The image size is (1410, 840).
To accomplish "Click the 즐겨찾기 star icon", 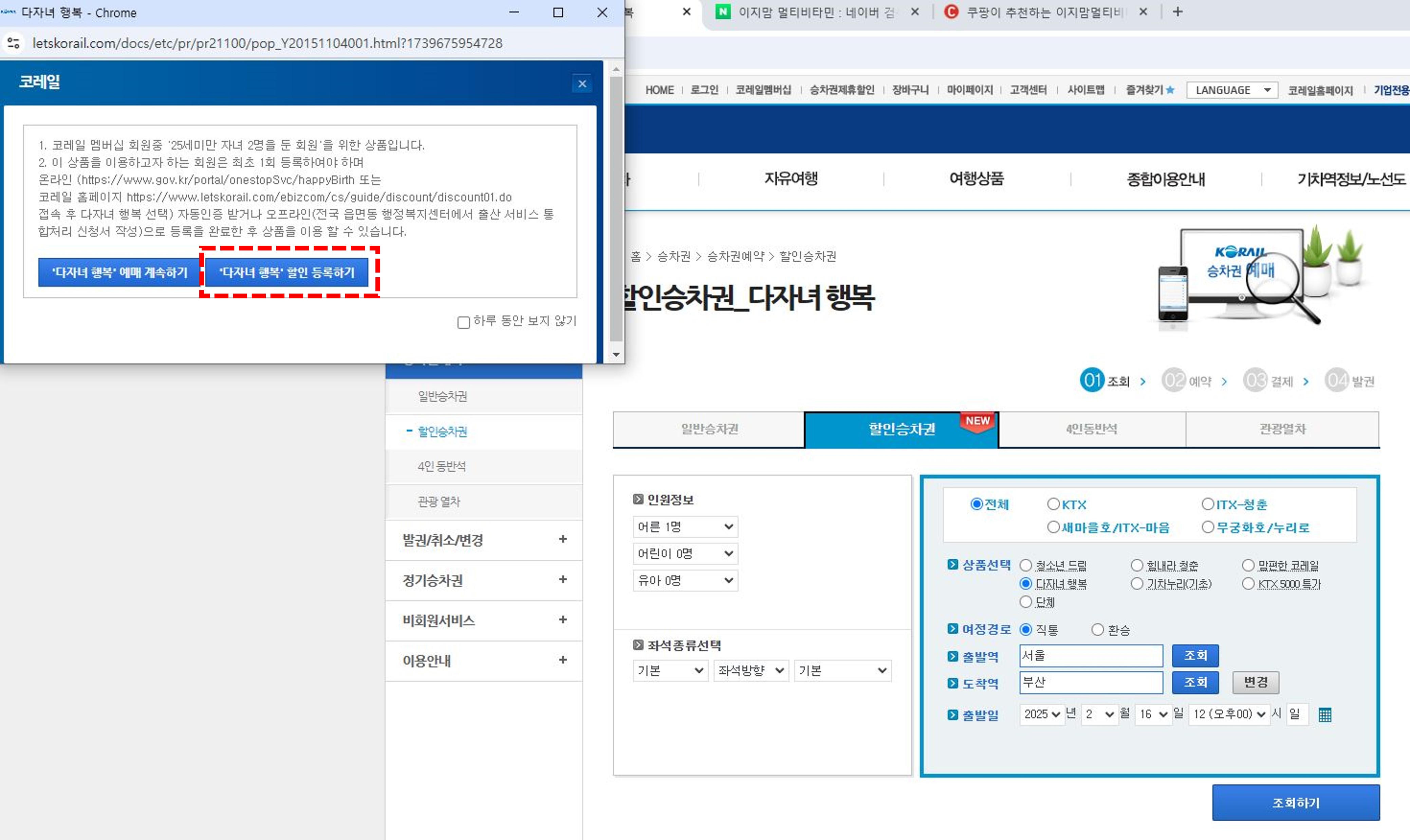I will coord(1170,90).
